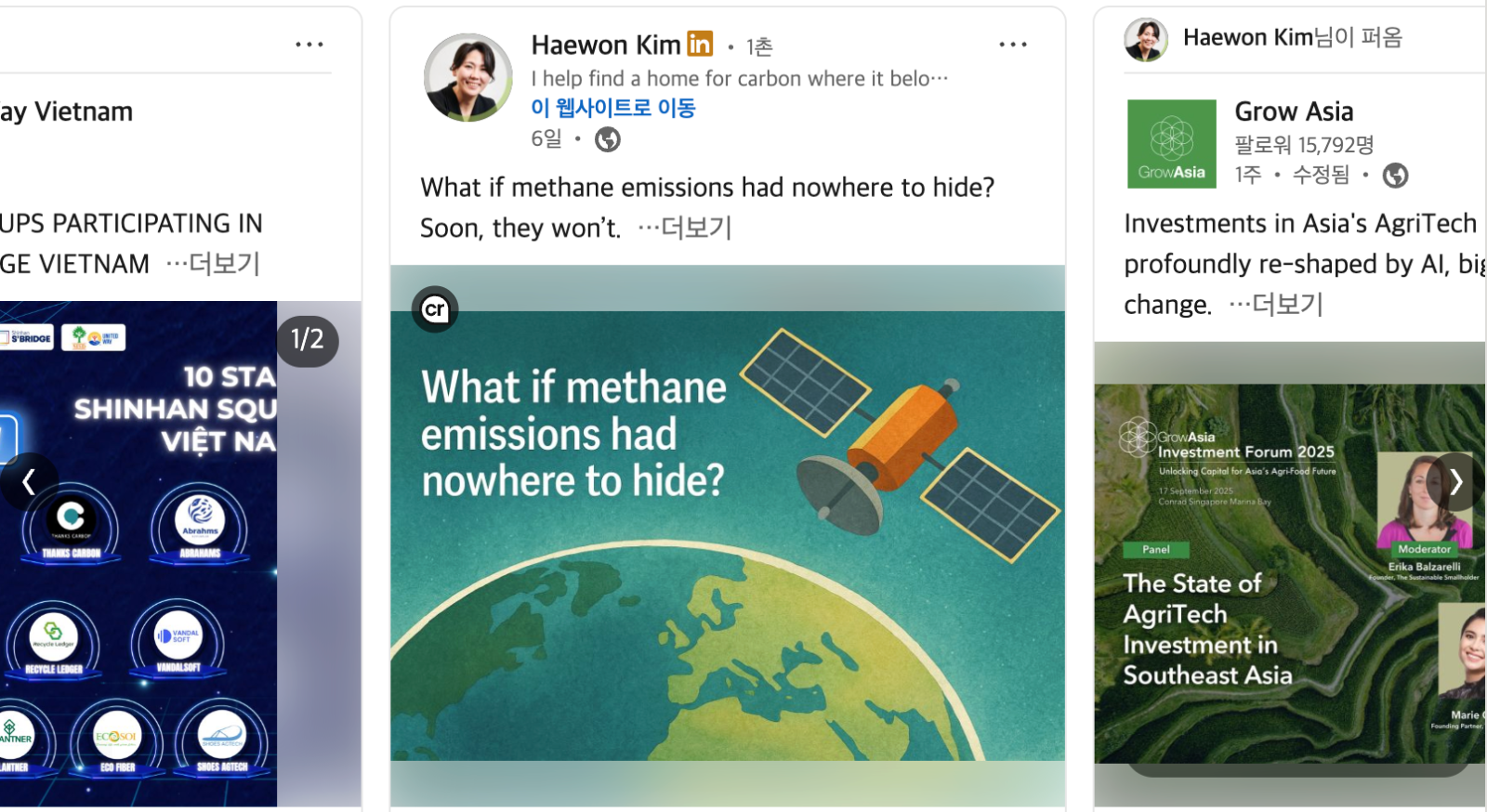The height and width of the screenshot is (812, 1487).
Task: Open the three-dots menu on the Vietnam post
Action: point(309,45)
